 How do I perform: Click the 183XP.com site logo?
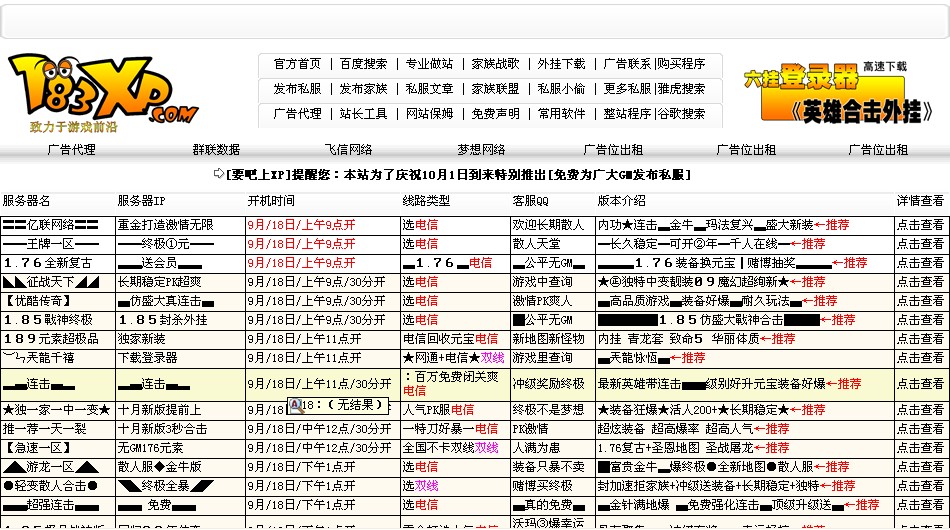pyautogui.click(x=102, y=93)
